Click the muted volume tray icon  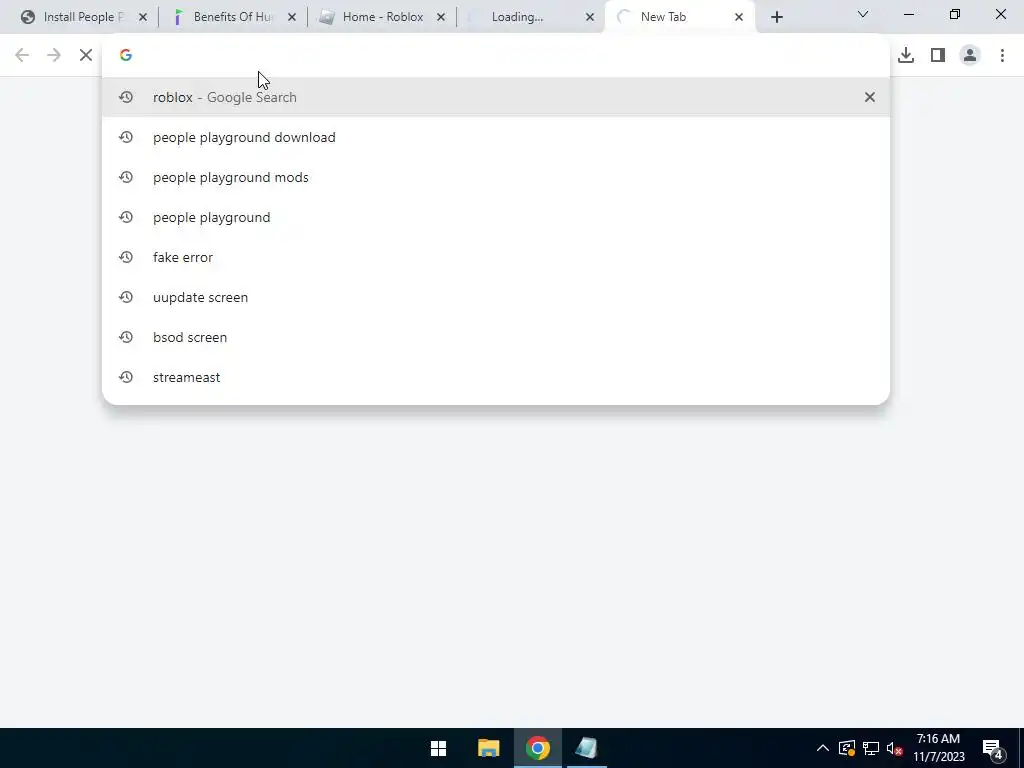click(895, 748)
